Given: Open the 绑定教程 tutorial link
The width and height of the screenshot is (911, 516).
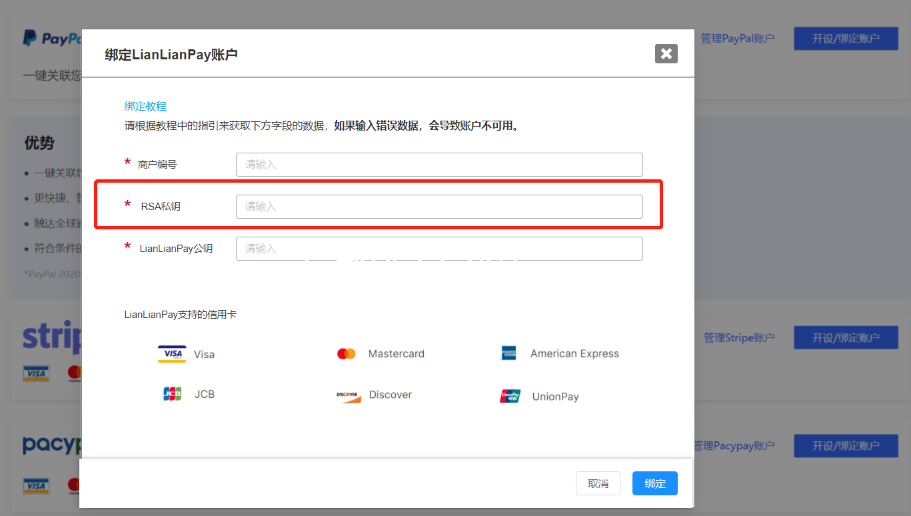Looking at the screenshot, I should tap(145, 106).
